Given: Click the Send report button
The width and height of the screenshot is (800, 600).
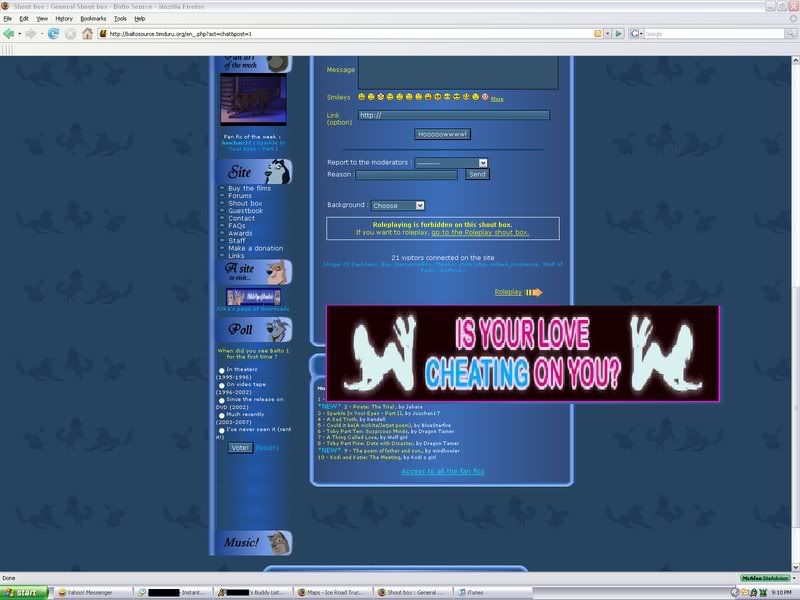Looking at the screenshot, I should 477,174.
